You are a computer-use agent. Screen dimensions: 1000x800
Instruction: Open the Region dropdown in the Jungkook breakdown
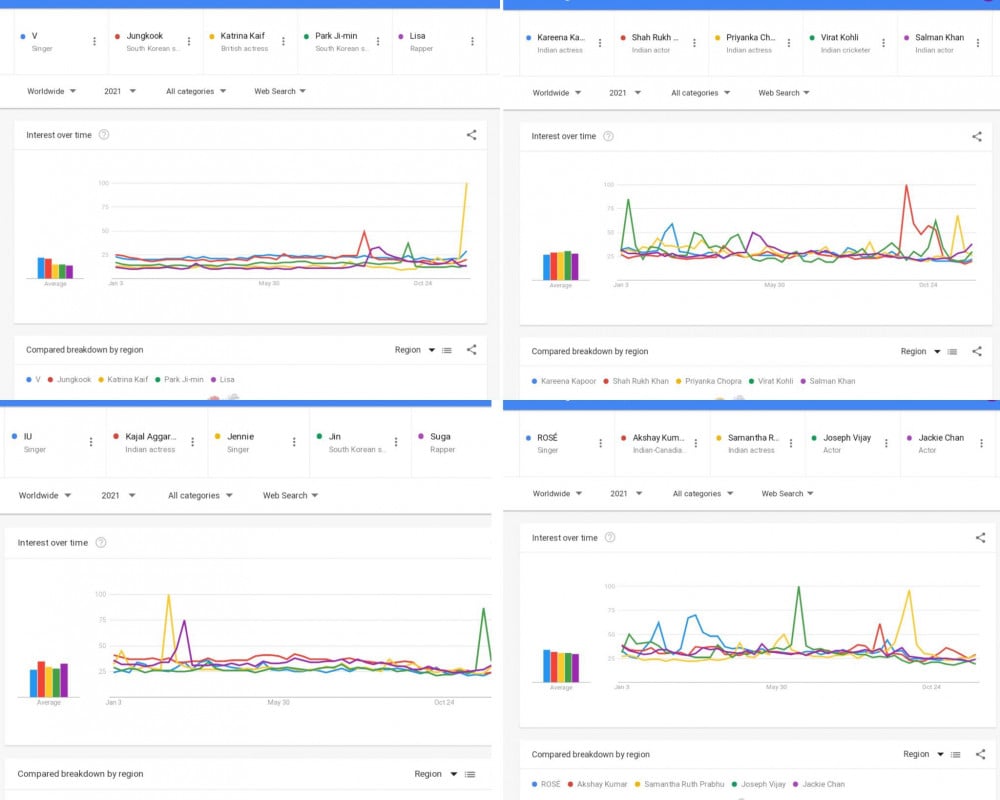[415, 350]
